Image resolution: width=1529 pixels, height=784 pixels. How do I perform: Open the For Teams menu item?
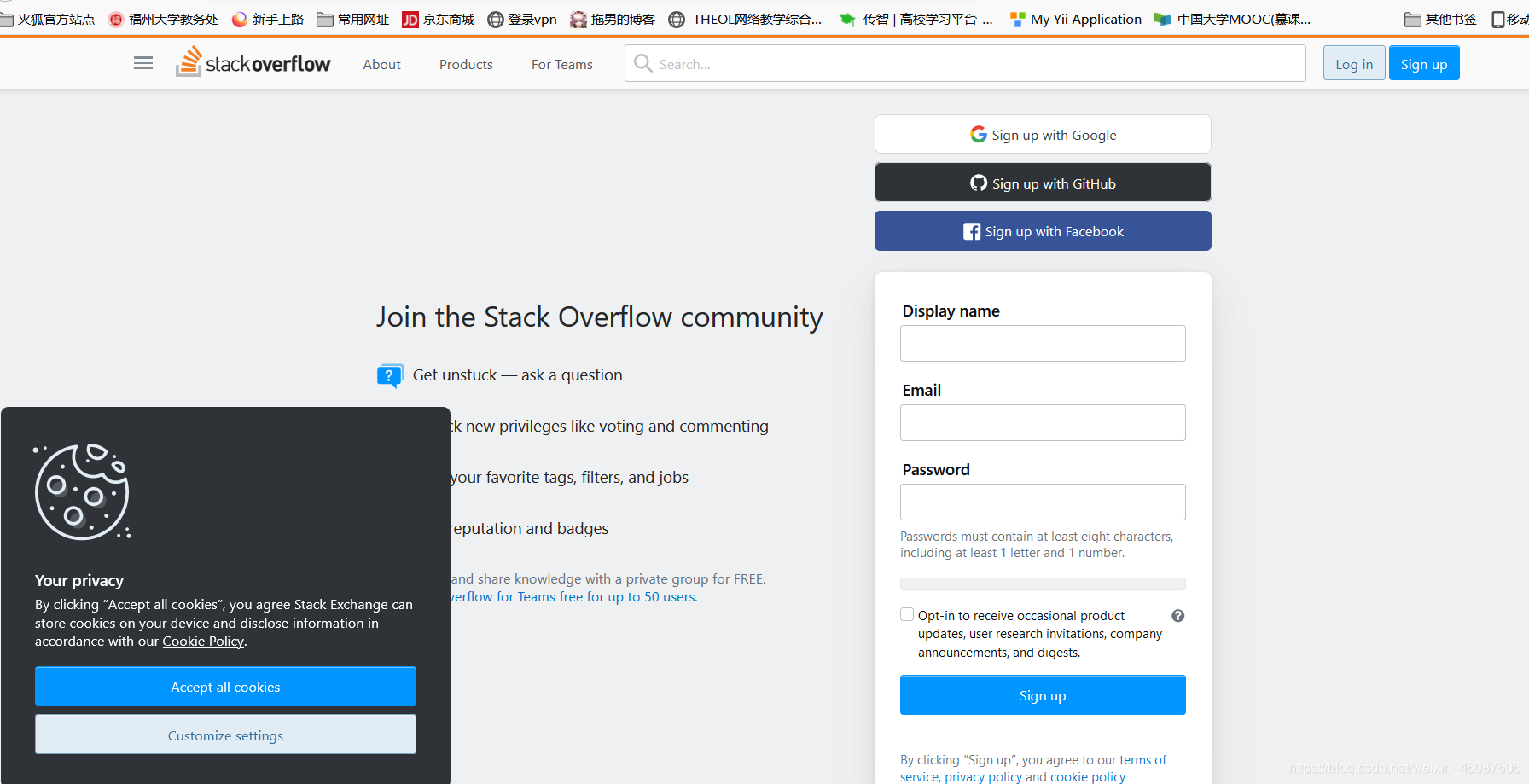point(561,64)
